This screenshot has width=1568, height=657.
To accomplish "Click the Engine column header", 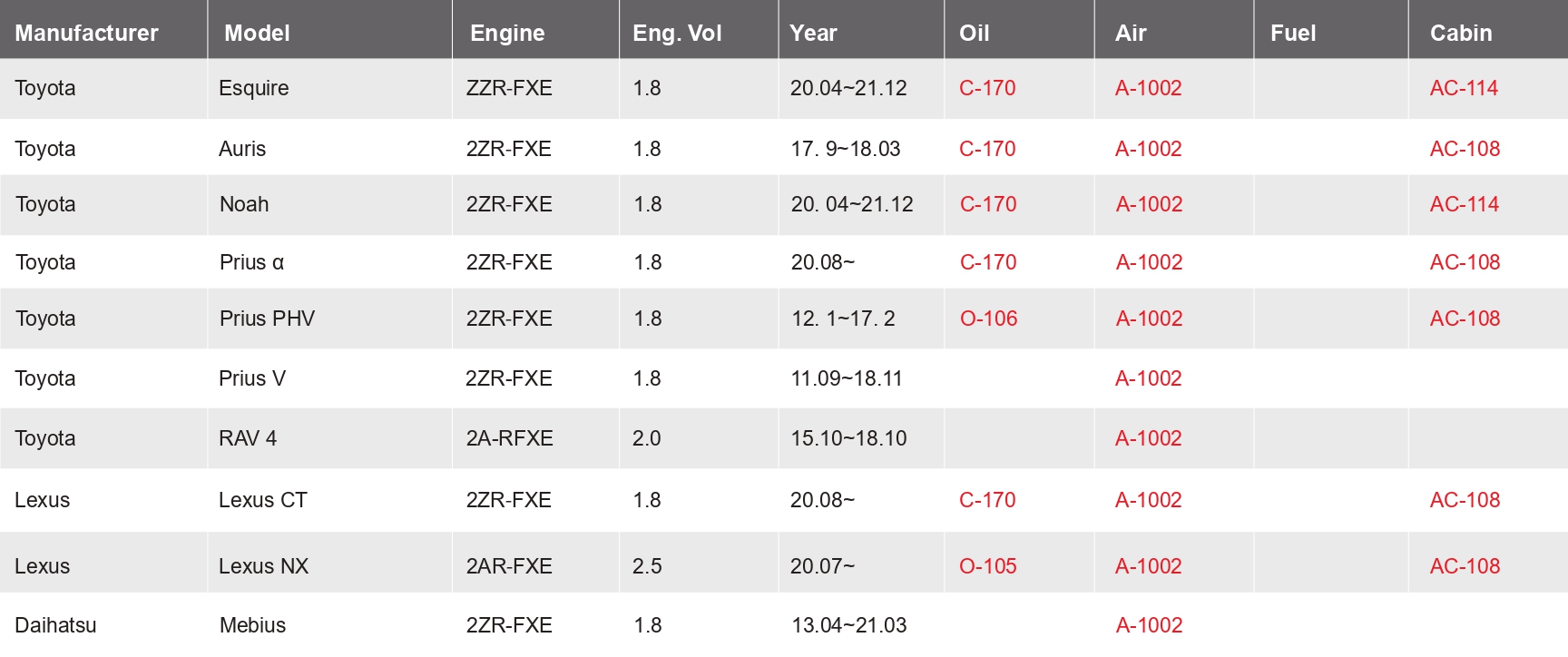I will tap(507, 34).
